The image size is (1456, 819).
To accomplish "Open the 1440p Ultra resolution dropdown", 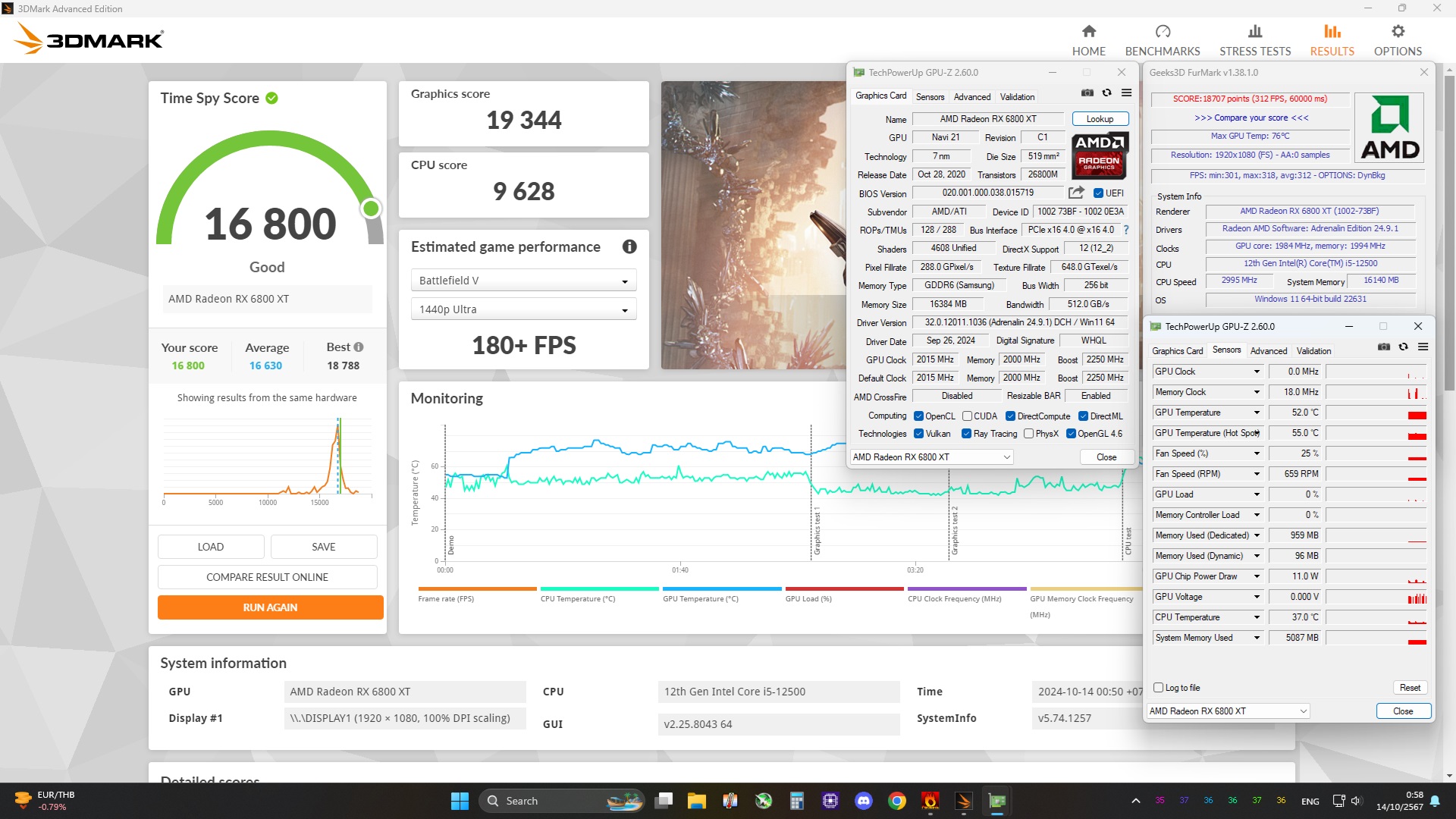I will (523, 309).
